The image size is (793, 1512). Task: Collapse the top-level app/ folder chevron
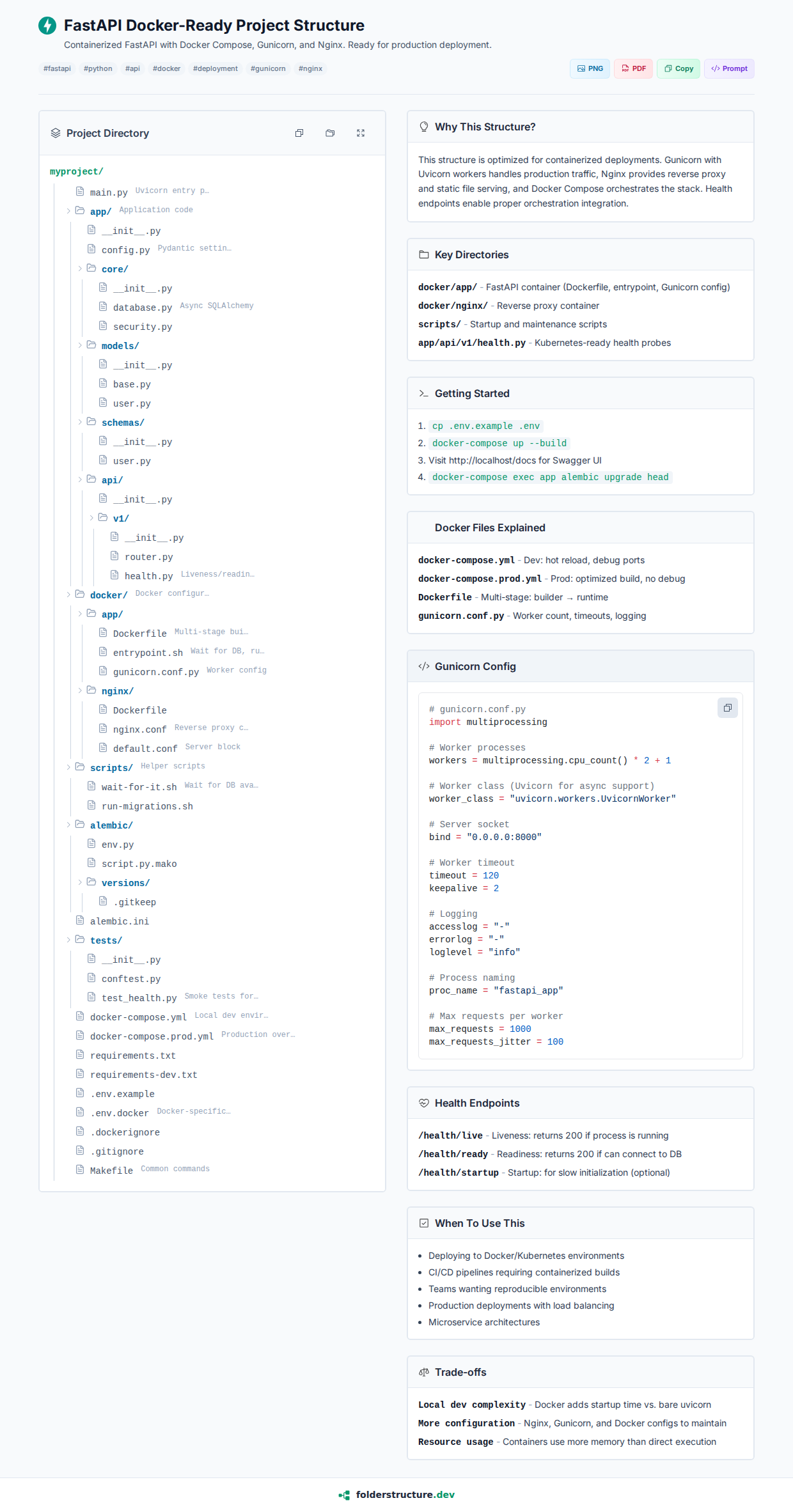click(68, 211)
